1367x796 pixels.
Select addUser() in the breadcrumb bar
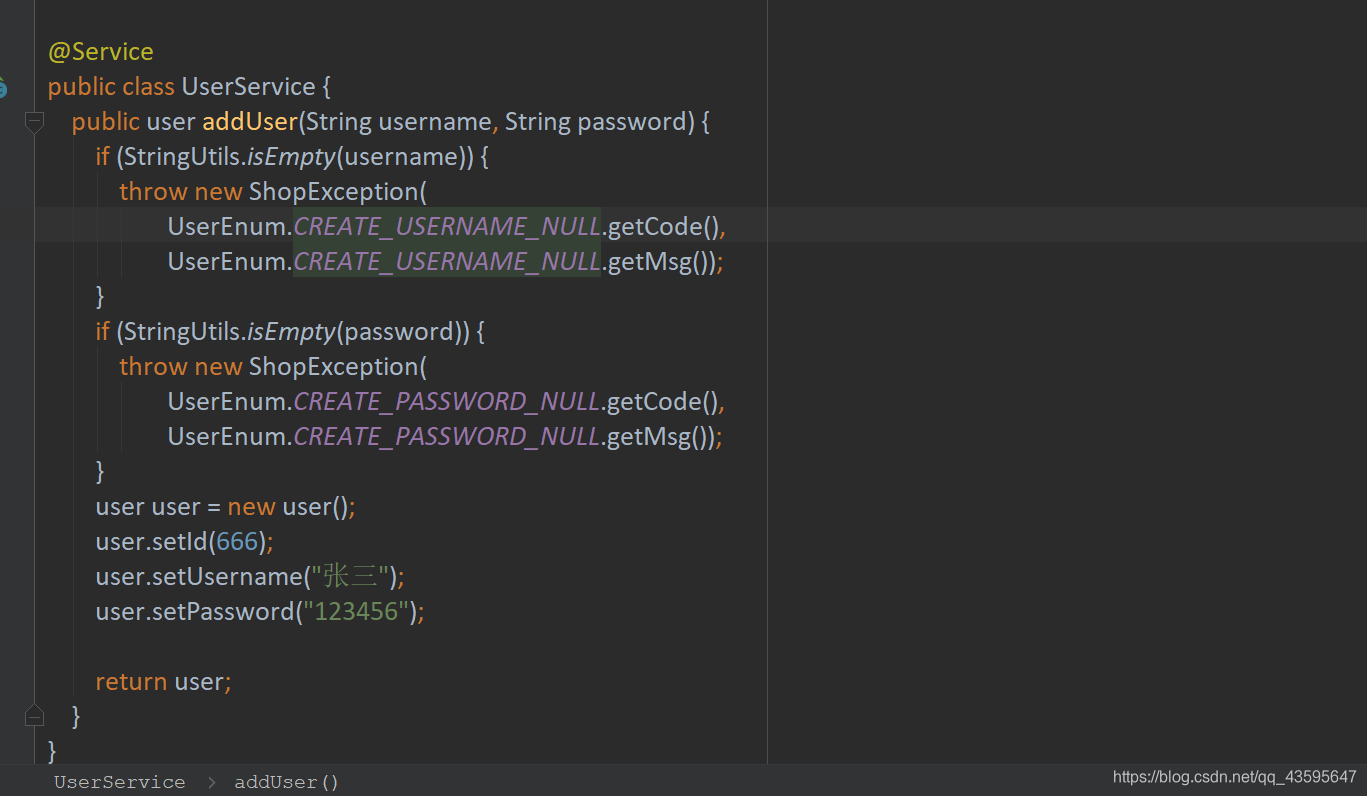tap(287, 782)
